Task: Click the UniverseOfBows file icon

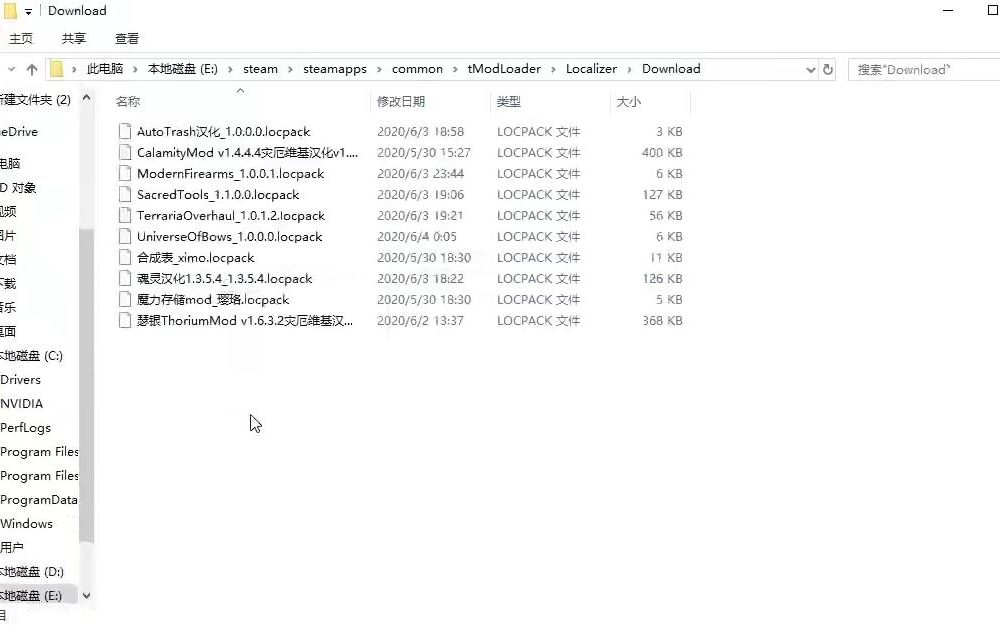Action: 124,237
